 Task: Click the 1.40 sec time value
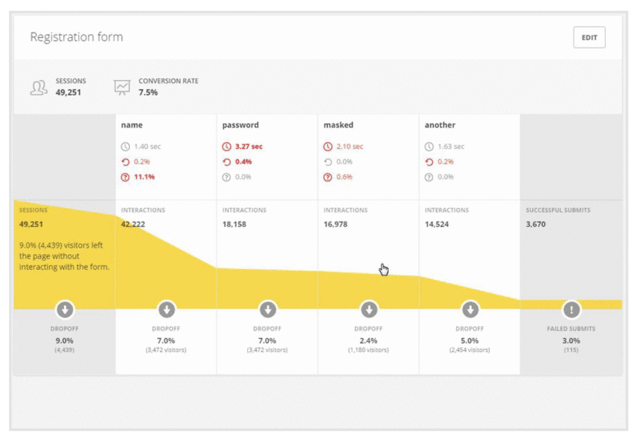point(147,147)
